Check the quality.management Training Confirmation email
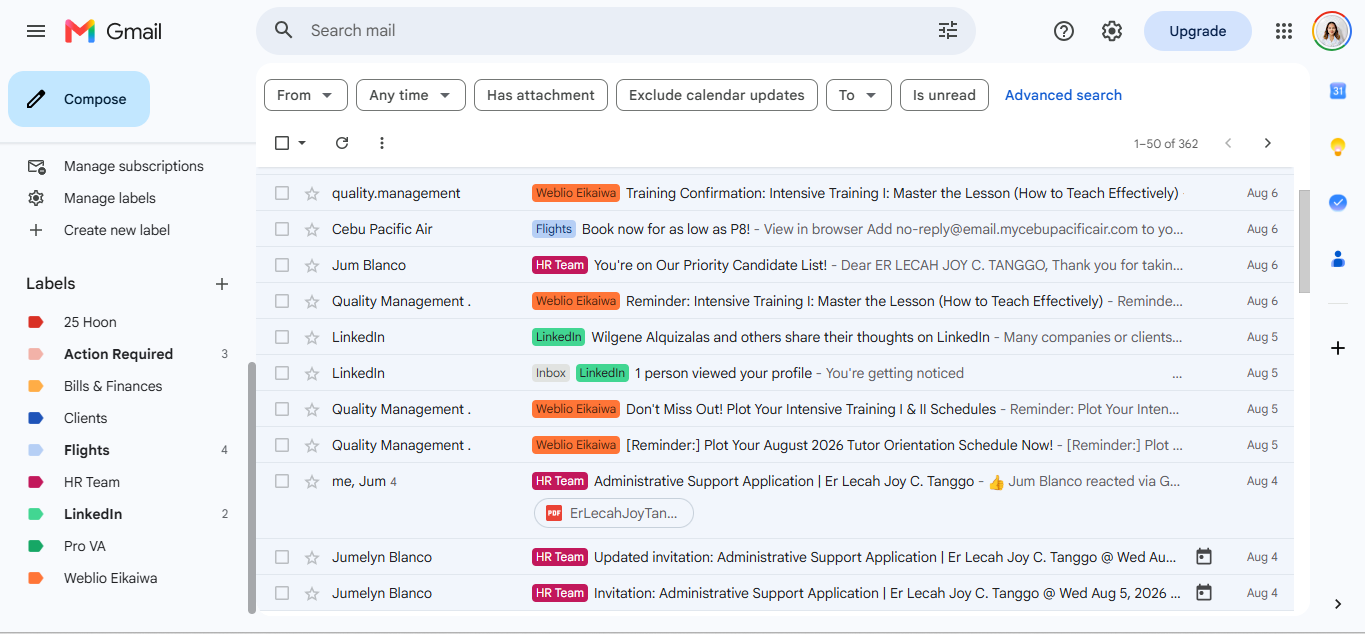 282,193
